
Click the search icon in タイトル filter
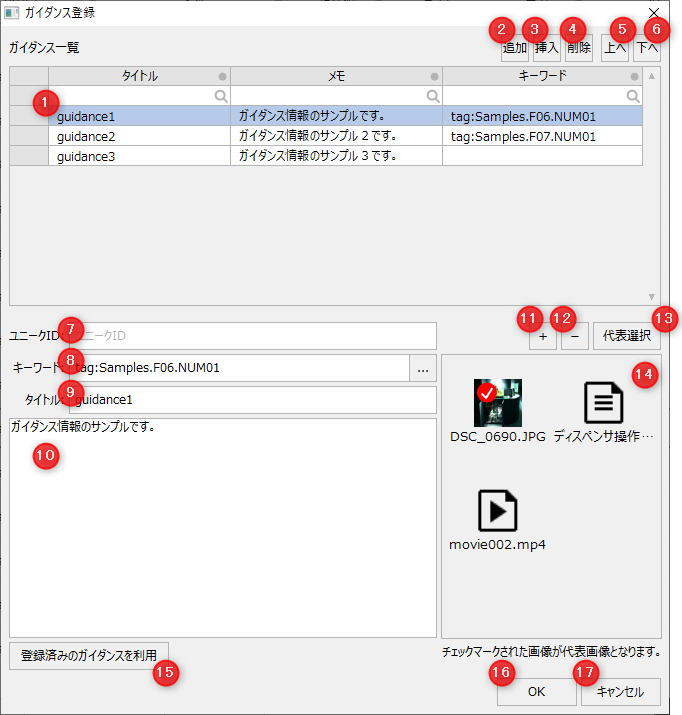(x=221, y=96)
